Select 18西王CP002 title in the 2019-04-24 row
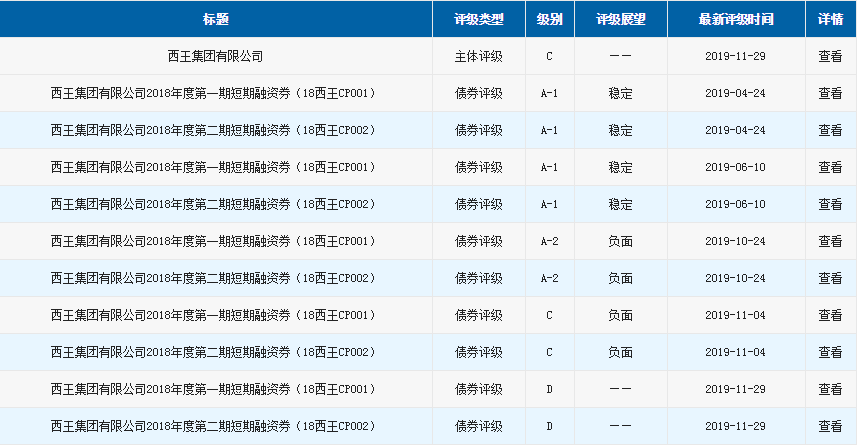The image size is (857, 446). click(x=213, y=130)
